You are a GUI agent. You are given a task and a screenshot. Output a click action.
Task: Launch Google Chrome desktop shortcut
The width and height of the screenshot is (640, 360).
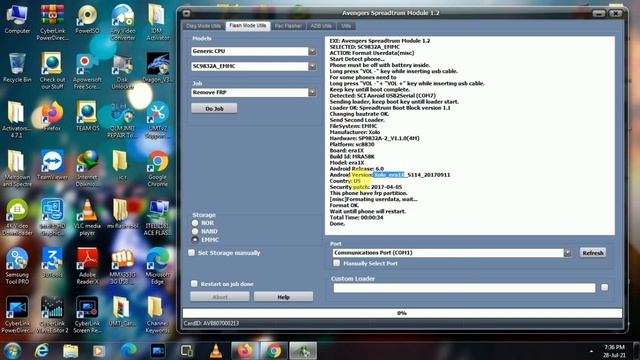point(158,169)
